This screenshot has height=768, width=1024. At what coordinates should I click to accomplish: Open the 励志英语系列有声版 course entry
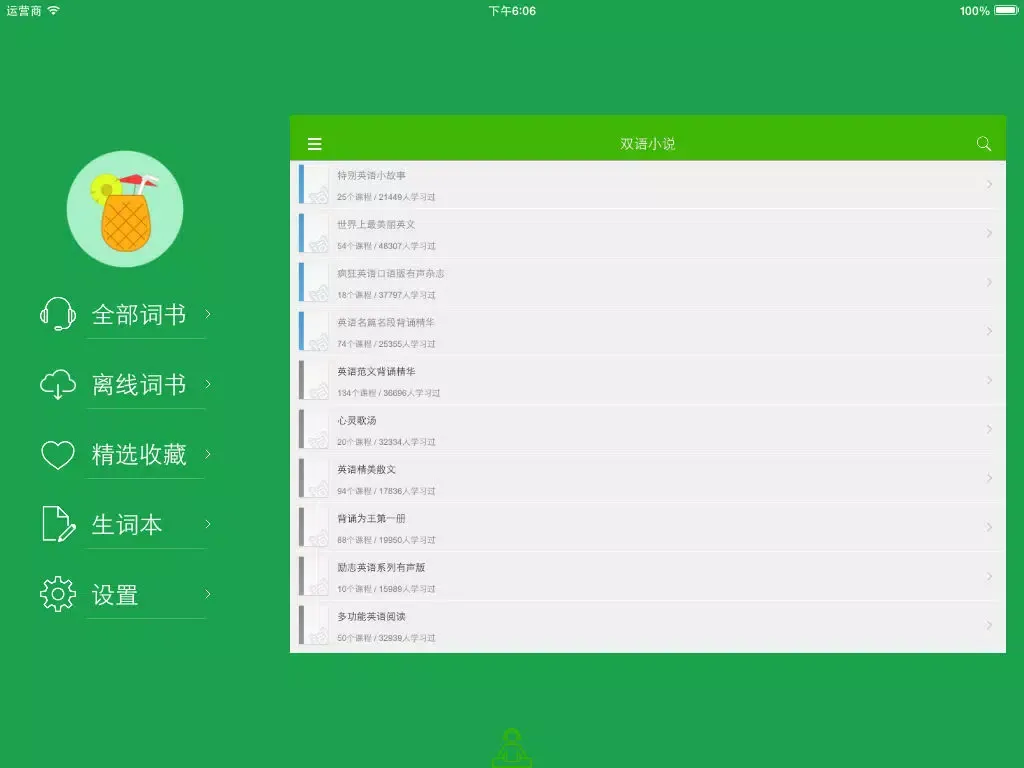650,575
